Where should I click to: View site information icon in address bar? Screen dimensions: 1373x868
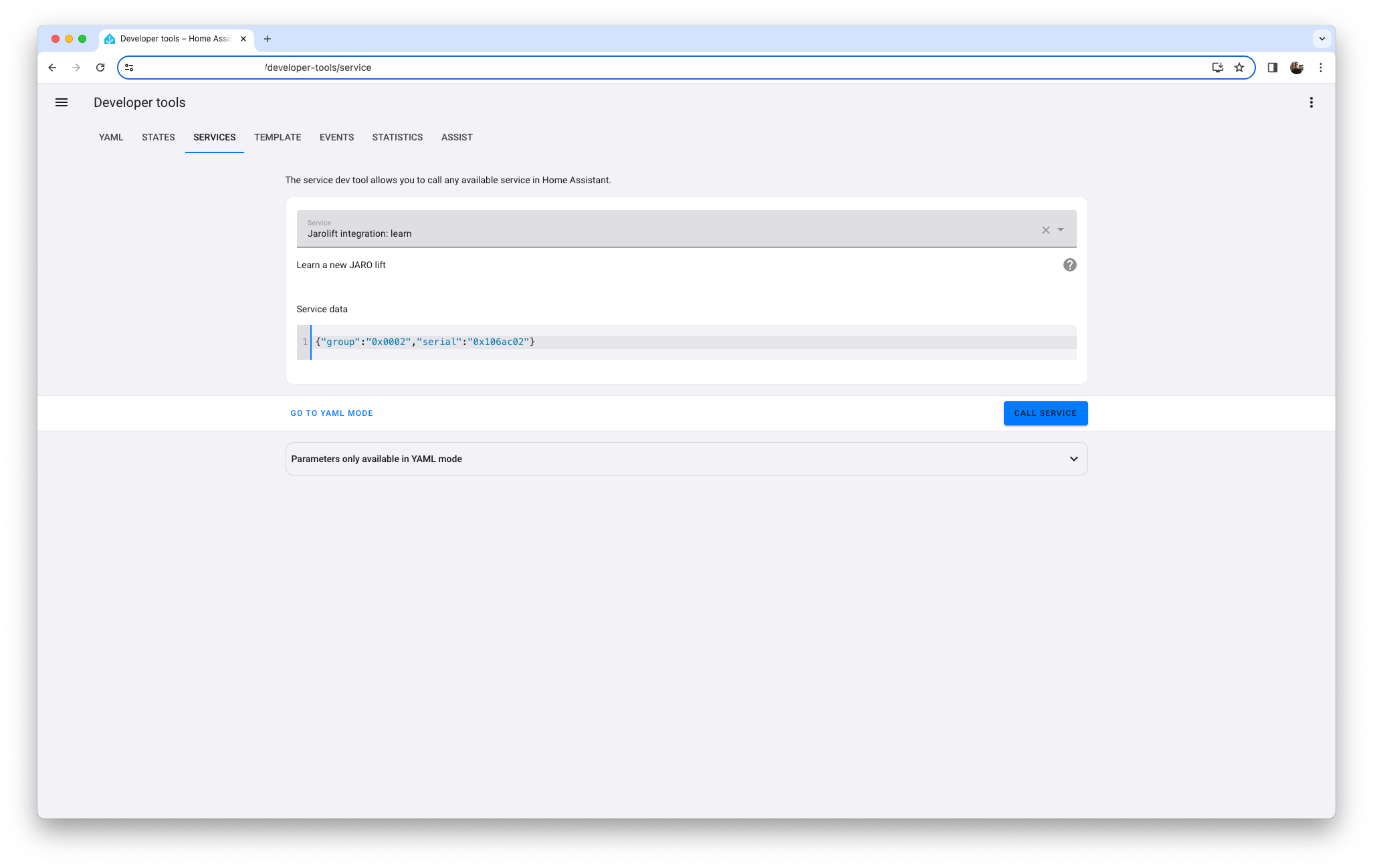pyautogui.click(x=130, y=68)
